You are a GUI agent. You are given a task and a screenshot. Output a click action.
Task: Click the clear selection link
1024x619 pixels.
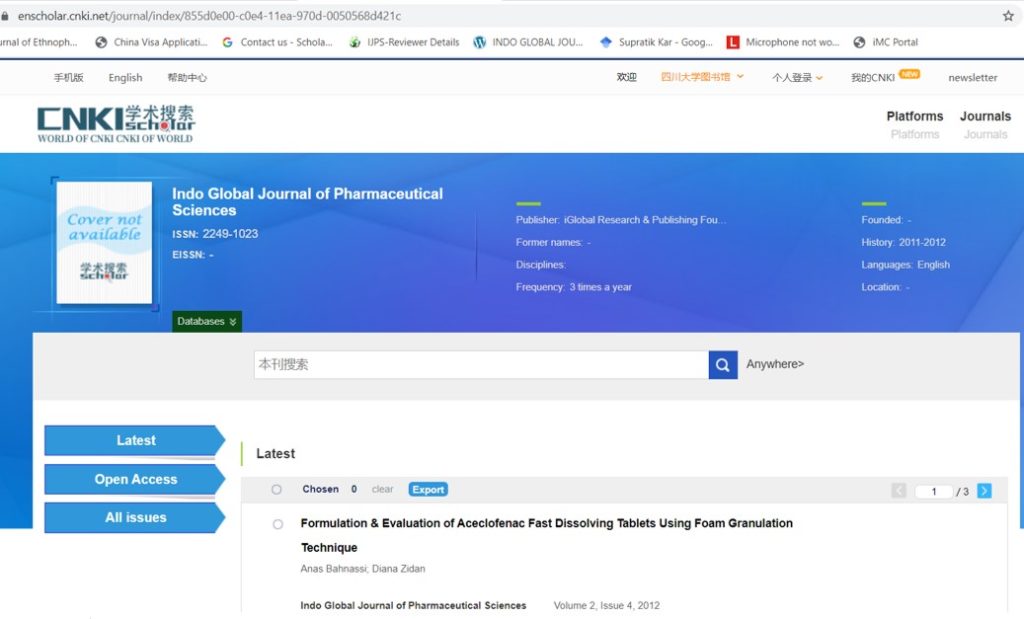(383, 490)
